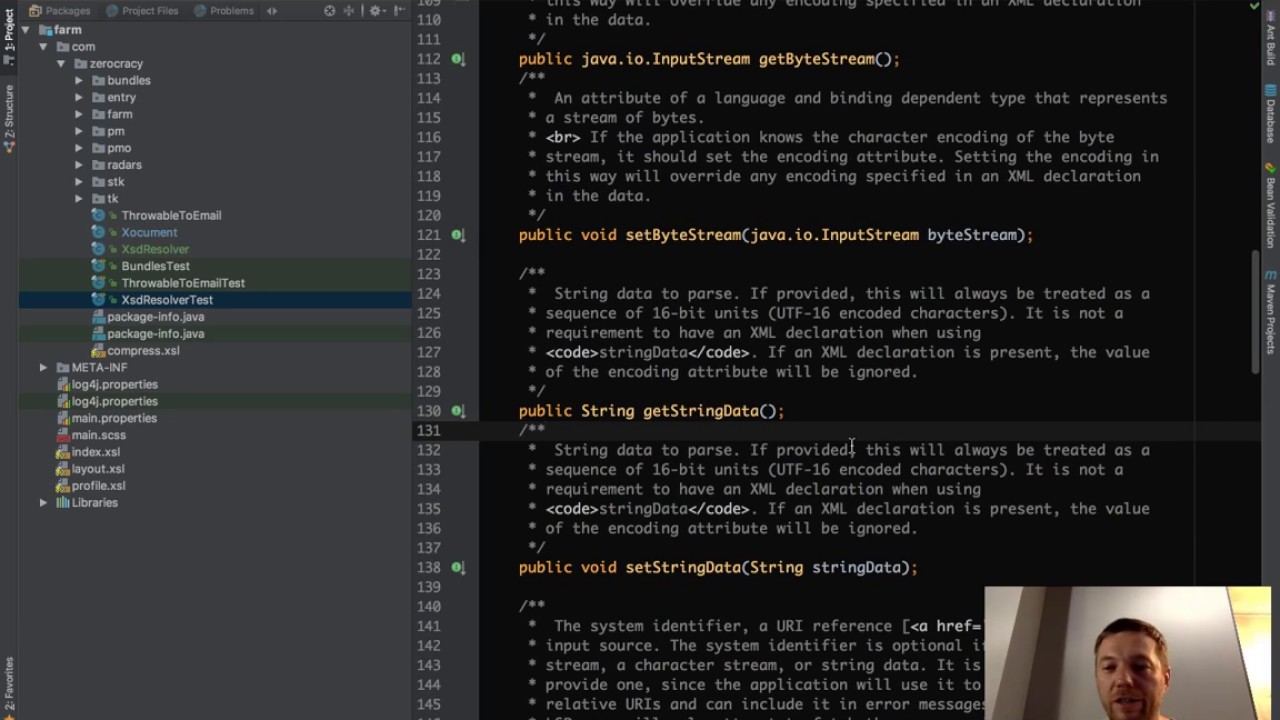
Task: Click the implementation gutter icon beside getByteStream
Action: point(457,59)
